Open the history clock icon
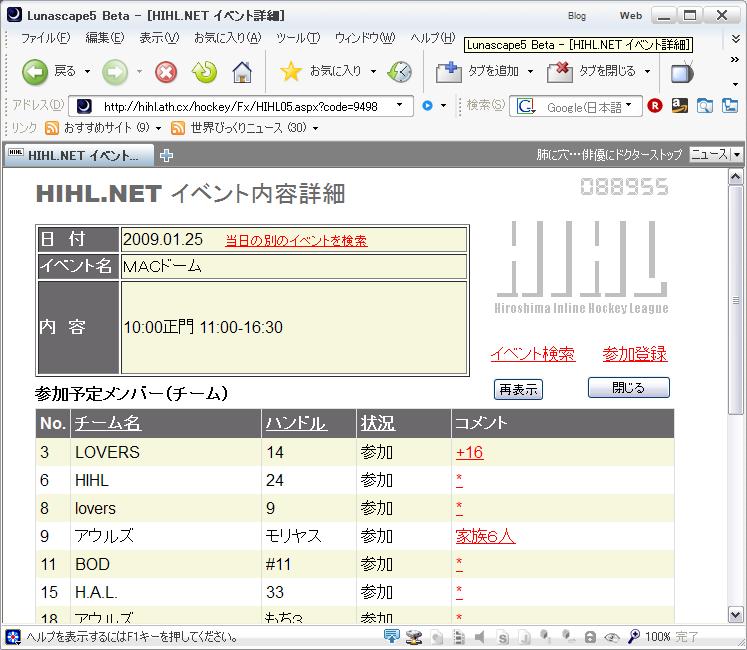Viewport: 747px width, 650px height. click(399, 71)
